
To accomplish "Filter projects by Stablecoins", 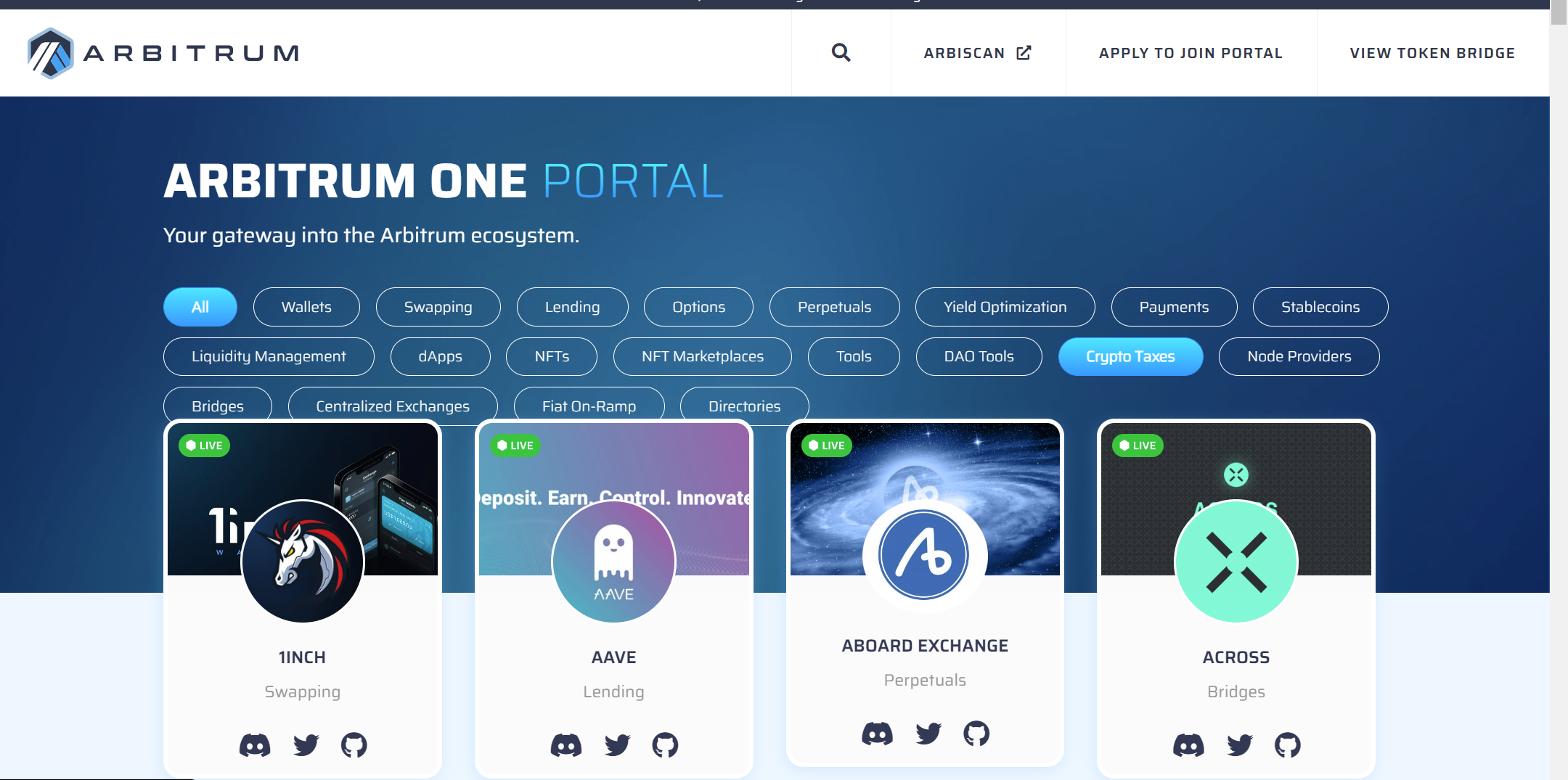I will pos(1320,307).
